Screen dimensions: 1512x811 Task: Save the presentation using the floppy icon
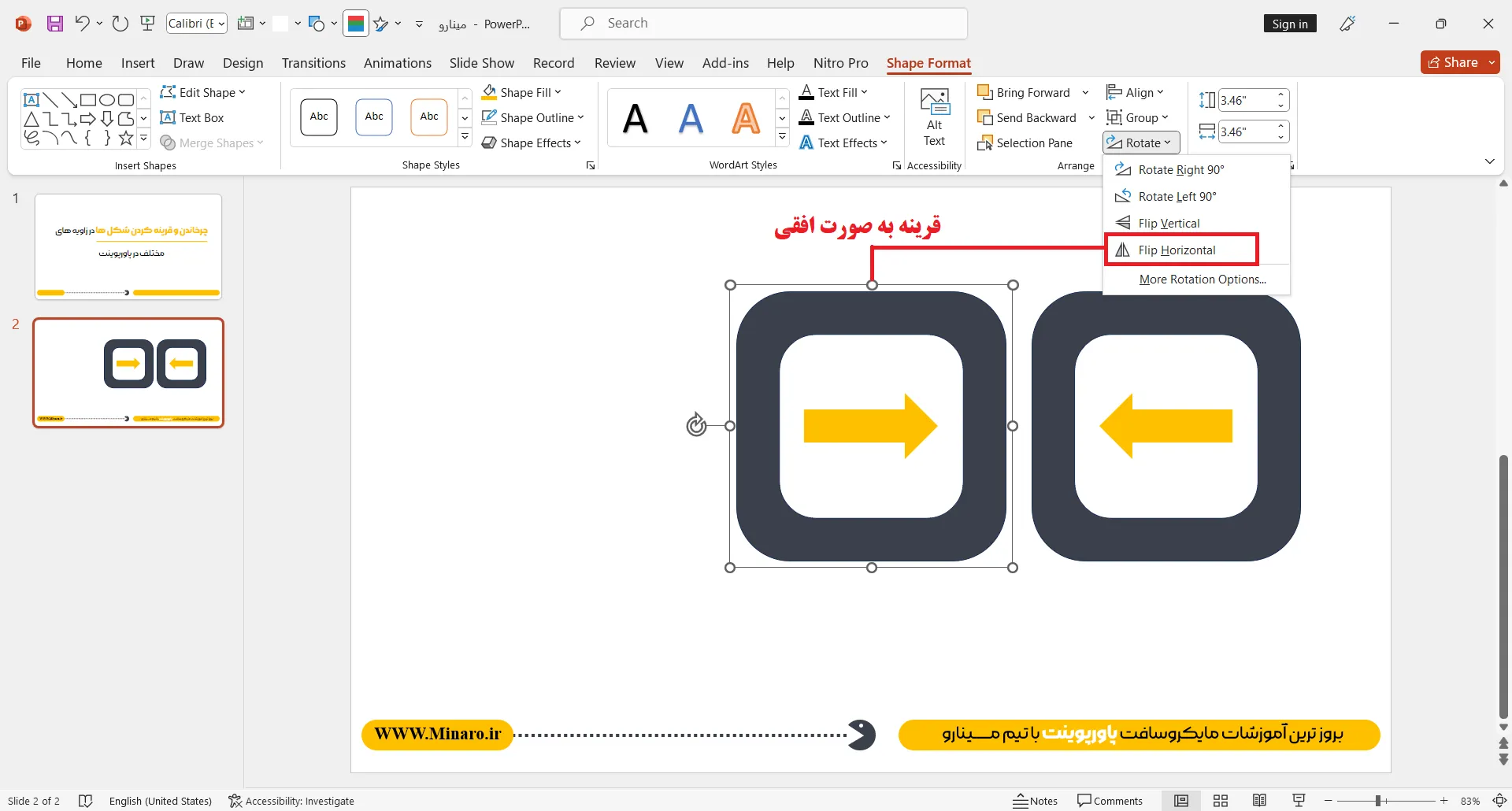point(55,24)
